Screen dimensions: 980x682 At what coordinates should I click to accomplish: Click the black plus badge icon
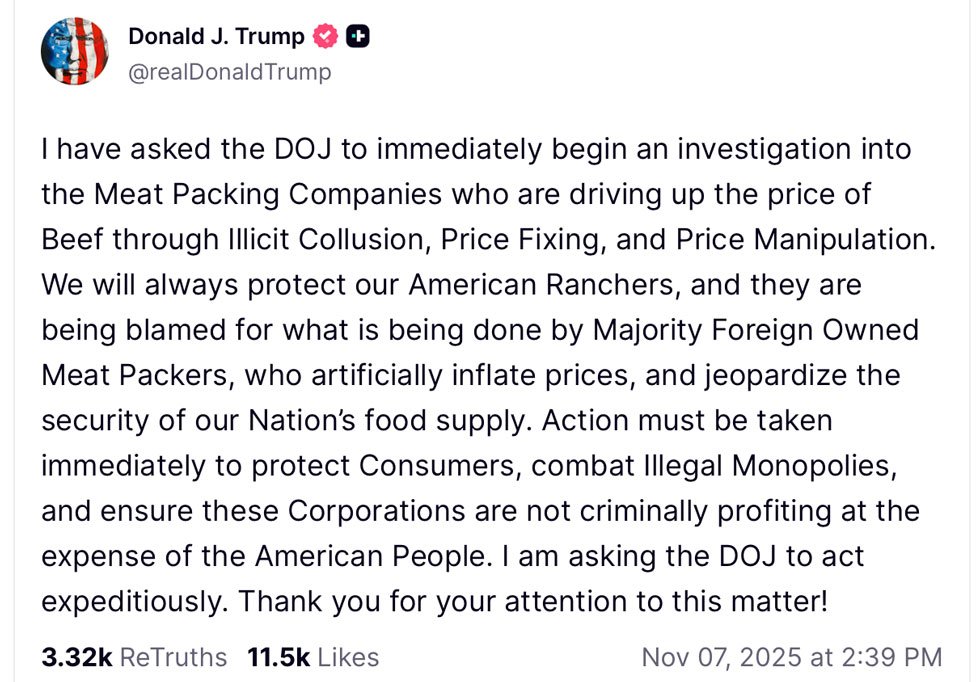click(357, 38)
